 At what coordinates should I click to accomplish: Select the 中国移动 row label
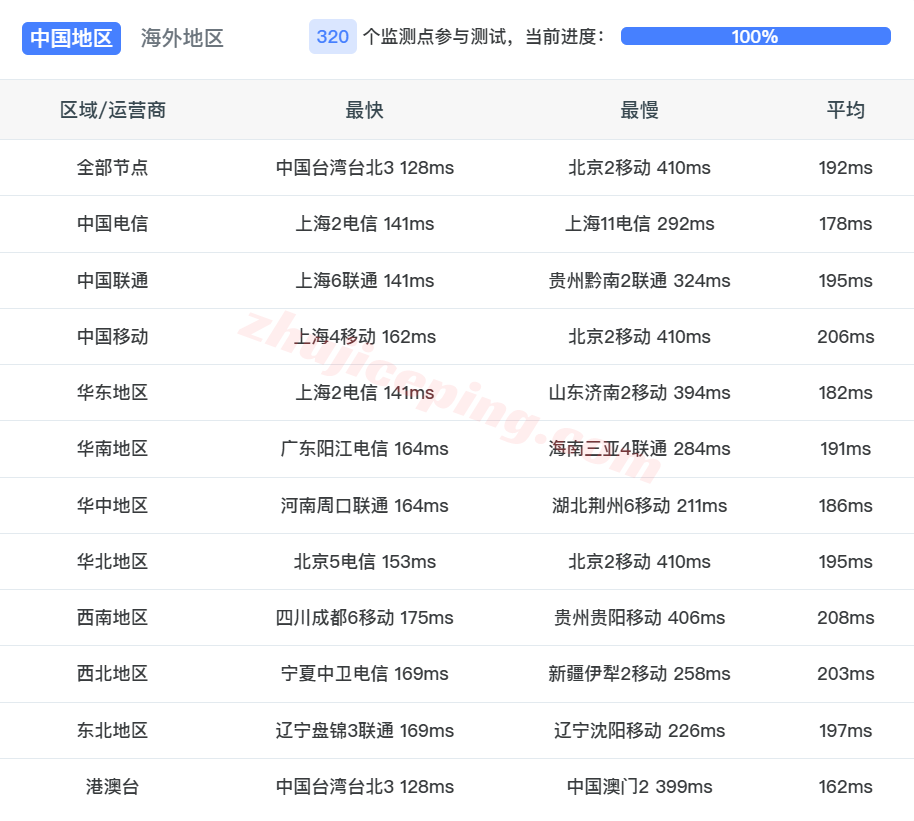pyautogui.click(x=113, y=336)
